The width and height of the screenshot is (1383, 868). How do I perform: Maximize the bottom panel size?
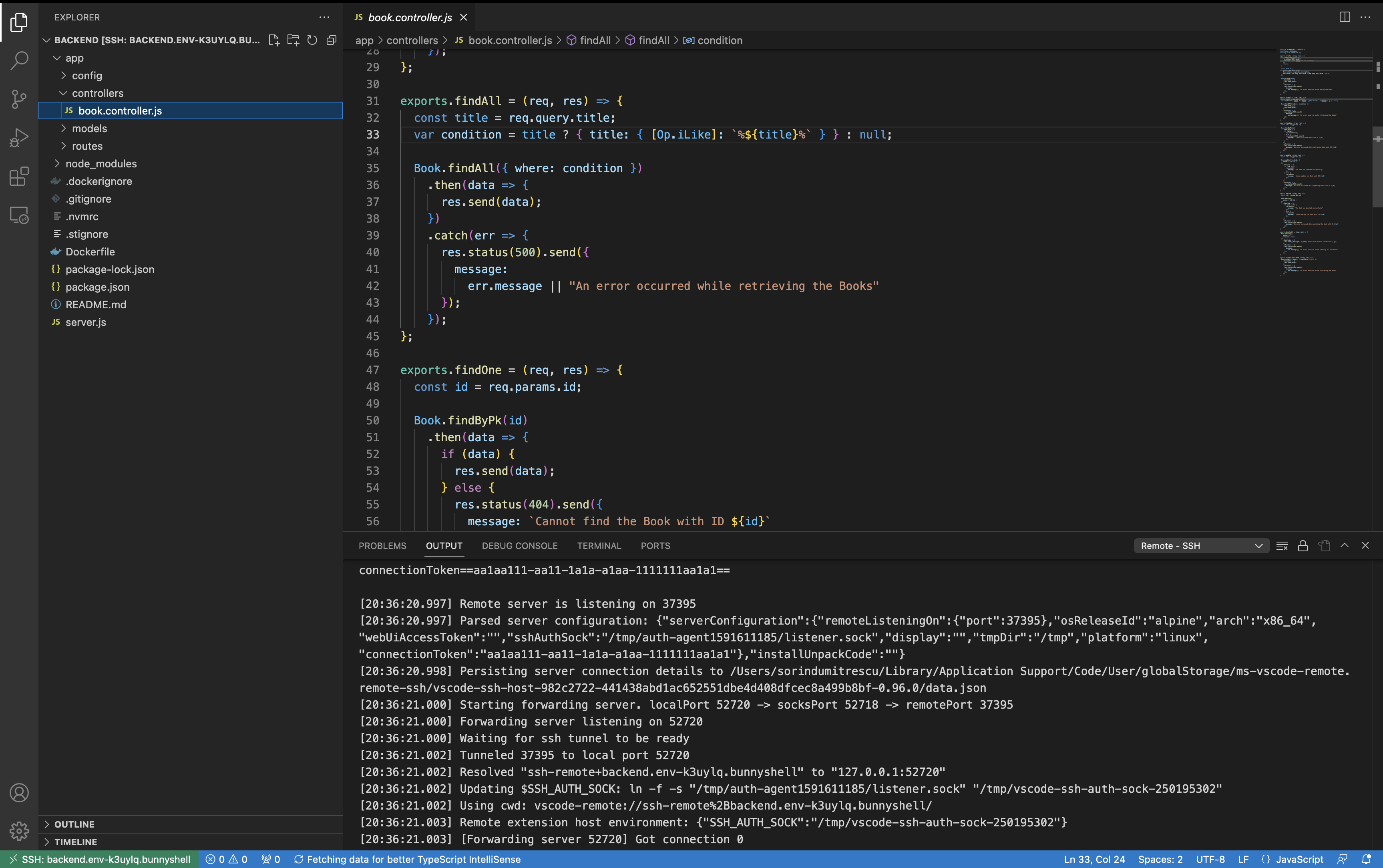(1344, 545)
